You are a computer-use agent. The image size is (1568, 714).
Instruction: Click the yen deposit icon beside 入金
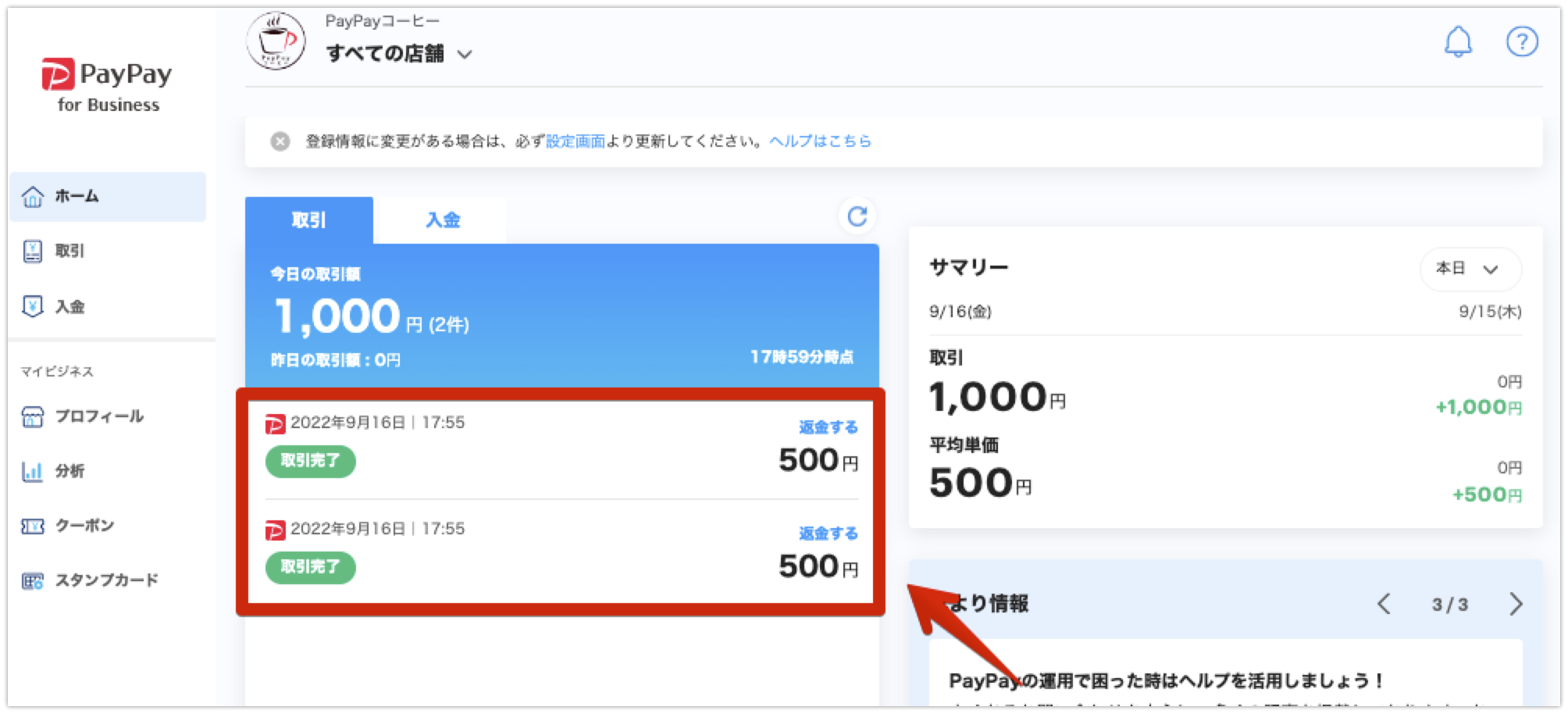[x=32, y=306]
